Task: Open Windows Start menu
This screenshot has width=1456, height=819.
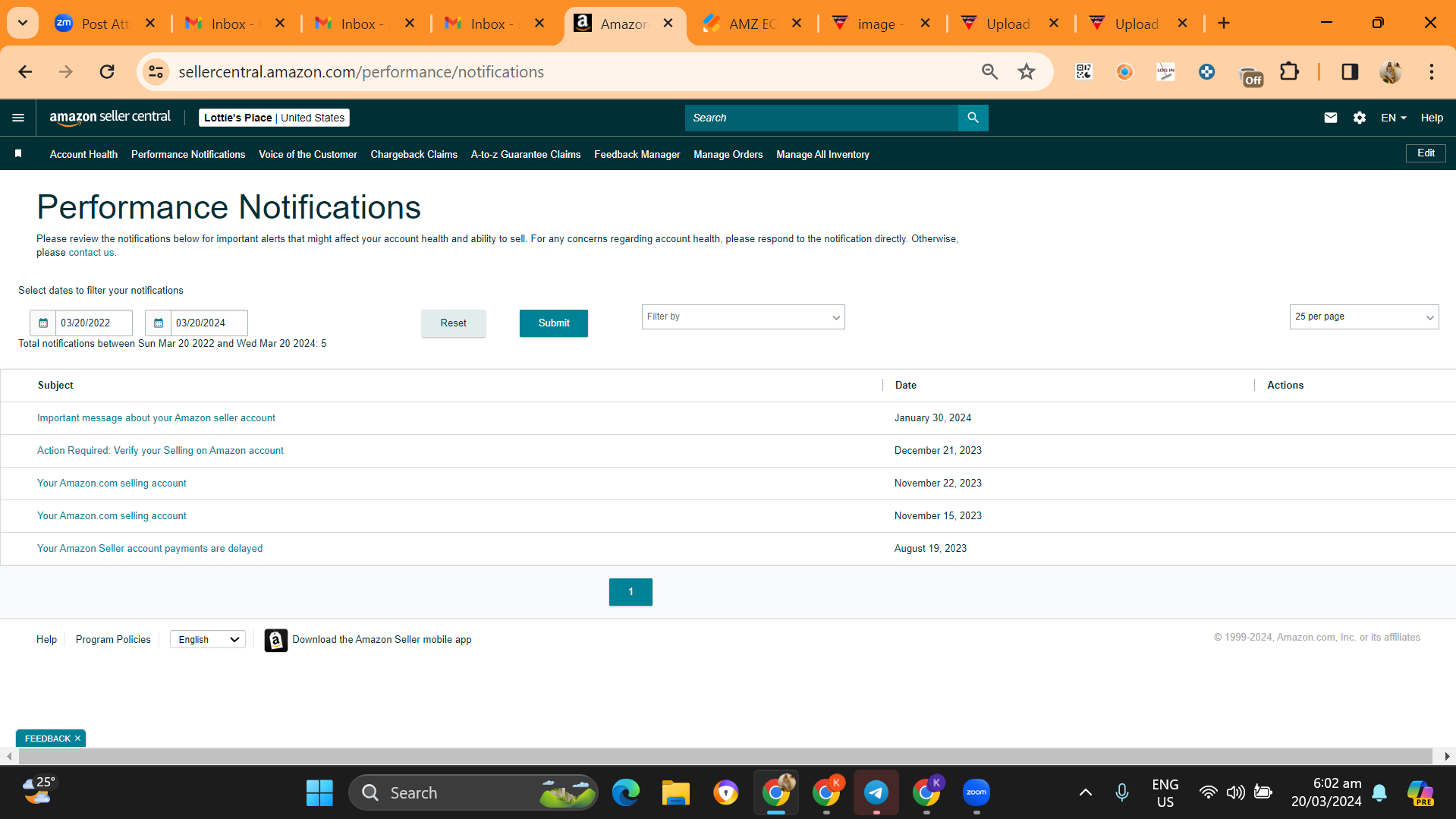Action: 319,792
